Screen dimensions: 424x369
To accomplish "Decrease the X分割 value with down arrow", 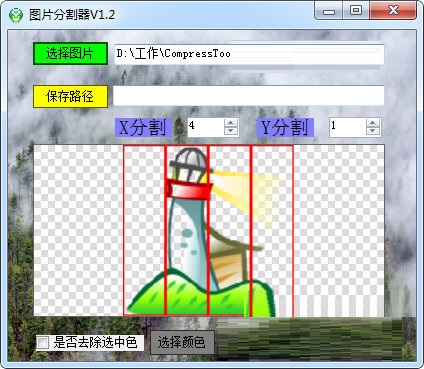I will (231, 131).
